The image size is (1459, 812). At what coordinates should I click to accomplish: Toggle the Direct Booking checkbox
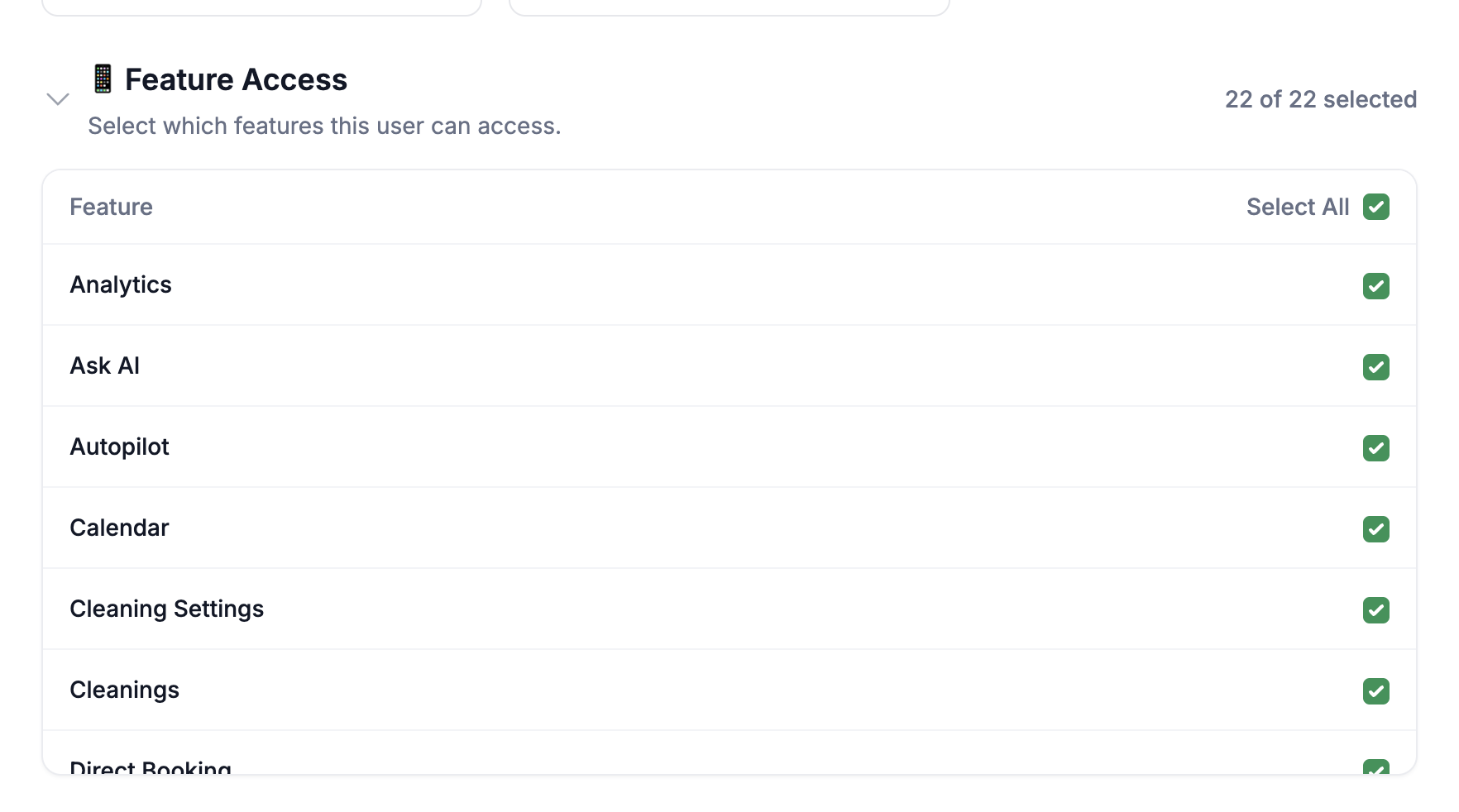pyautogui.click(x=1375, y=767)
